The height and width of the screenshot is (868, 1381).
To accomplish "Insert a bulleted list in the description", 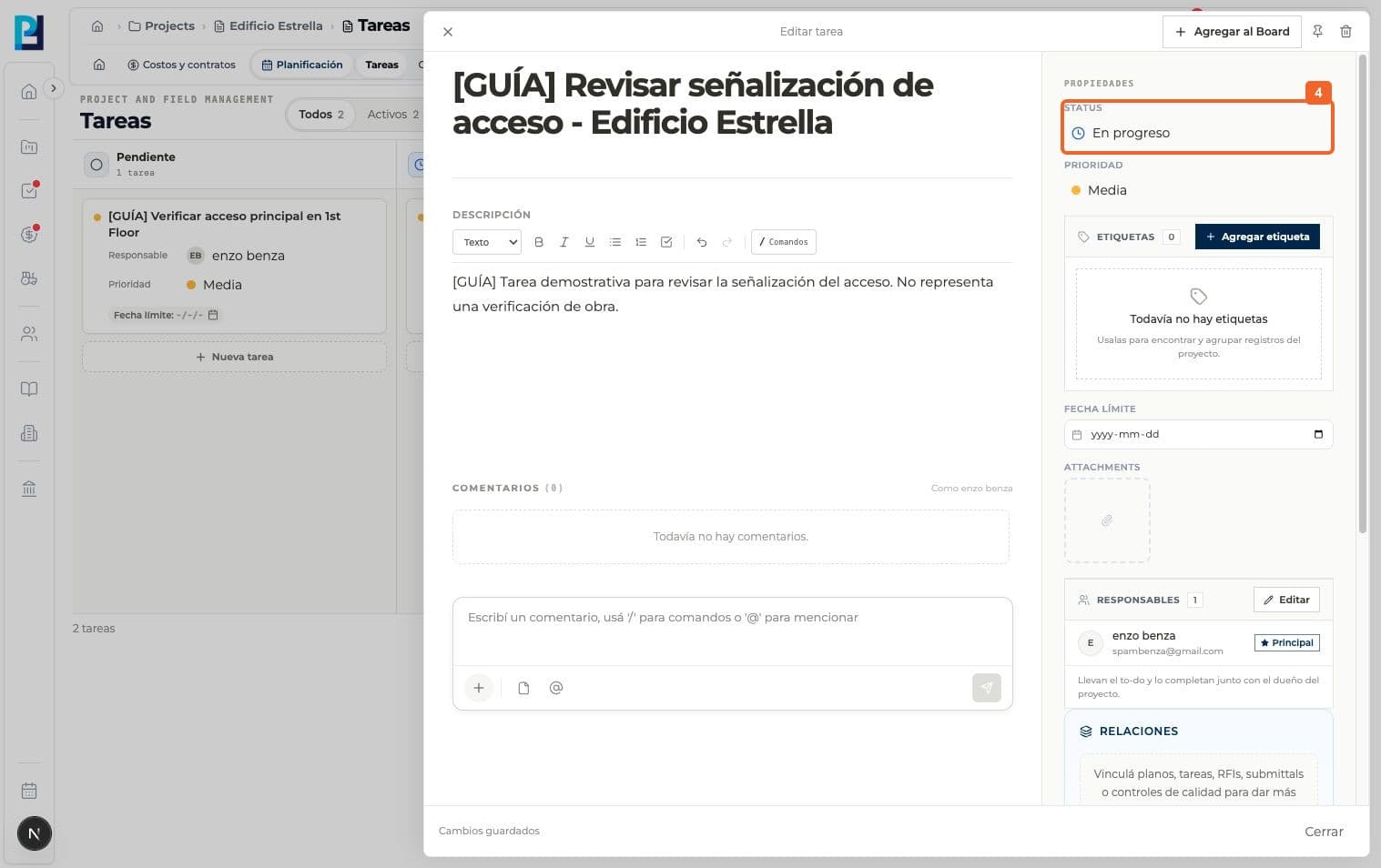I will (615, 242).
